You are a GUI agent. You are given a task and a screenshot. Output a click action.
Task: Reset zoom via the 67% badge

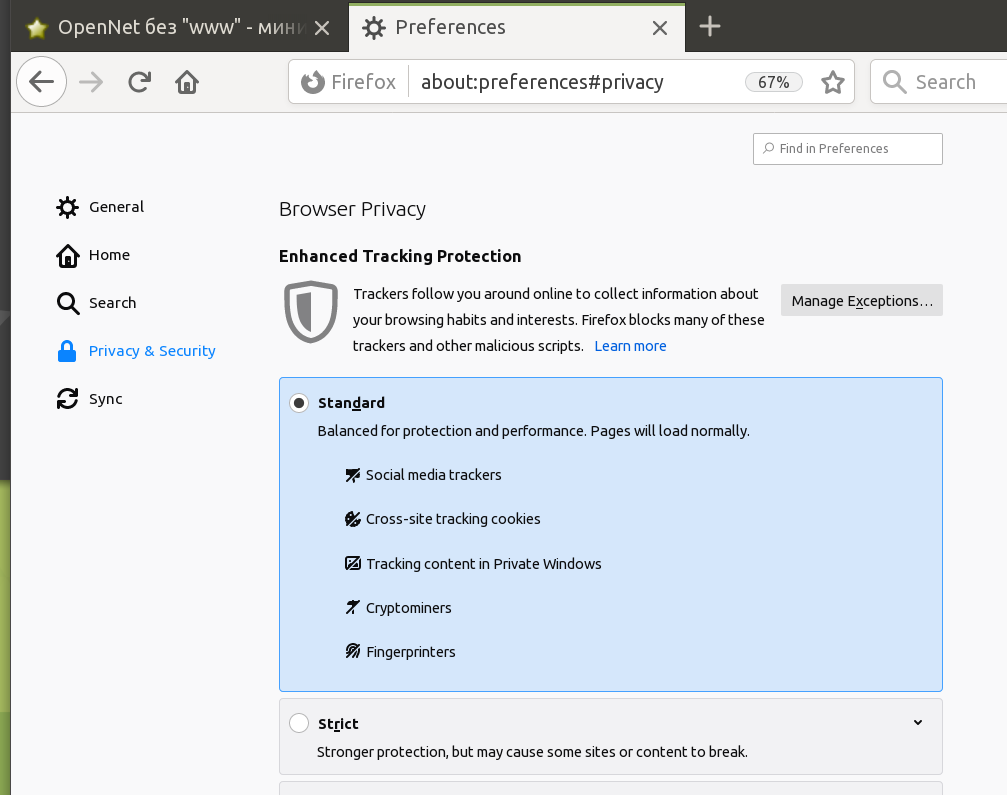[773, 82]
